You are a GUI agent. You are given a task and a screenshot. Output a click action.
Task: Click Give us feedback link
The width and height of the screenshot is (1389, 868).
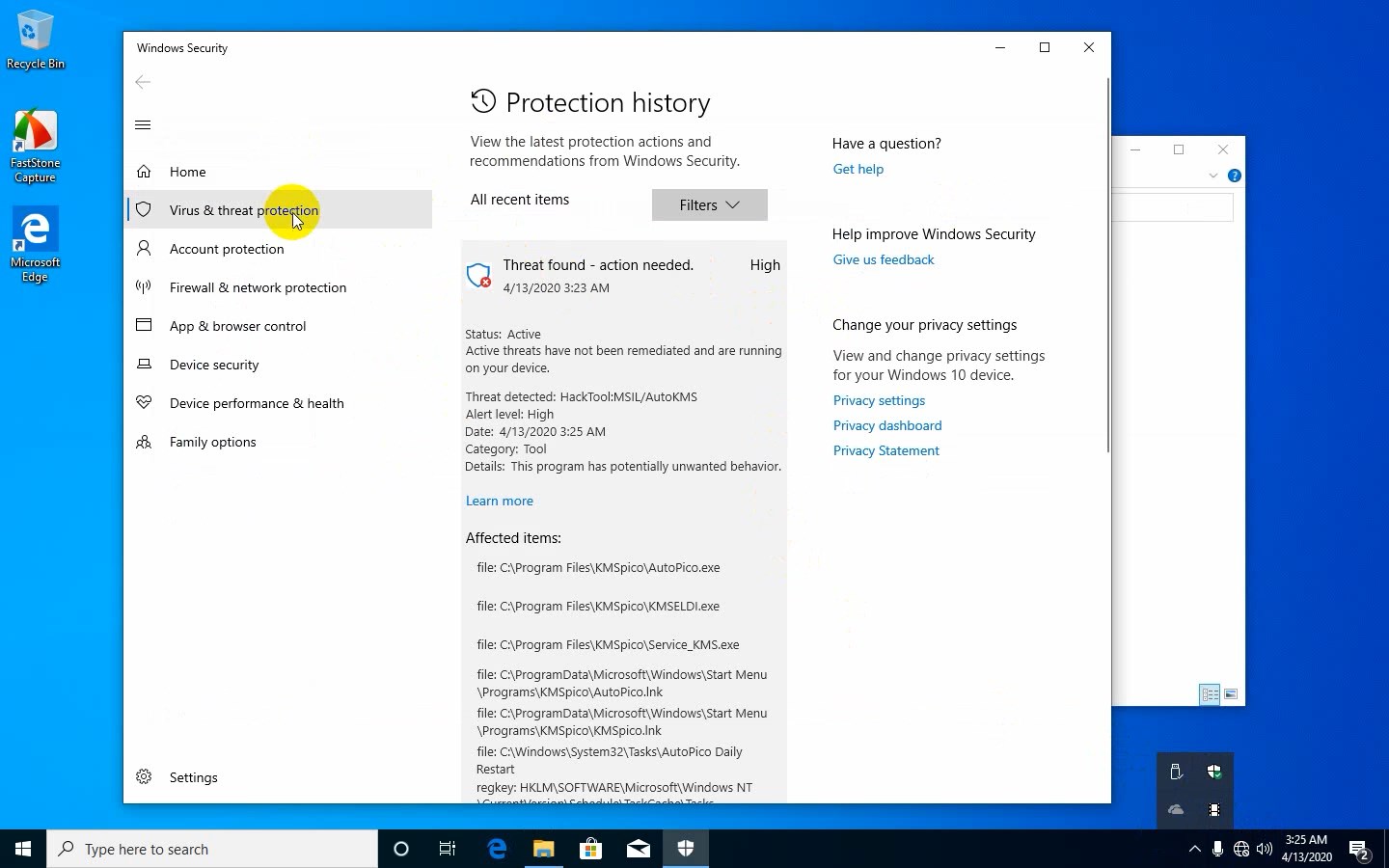(884, 259)
